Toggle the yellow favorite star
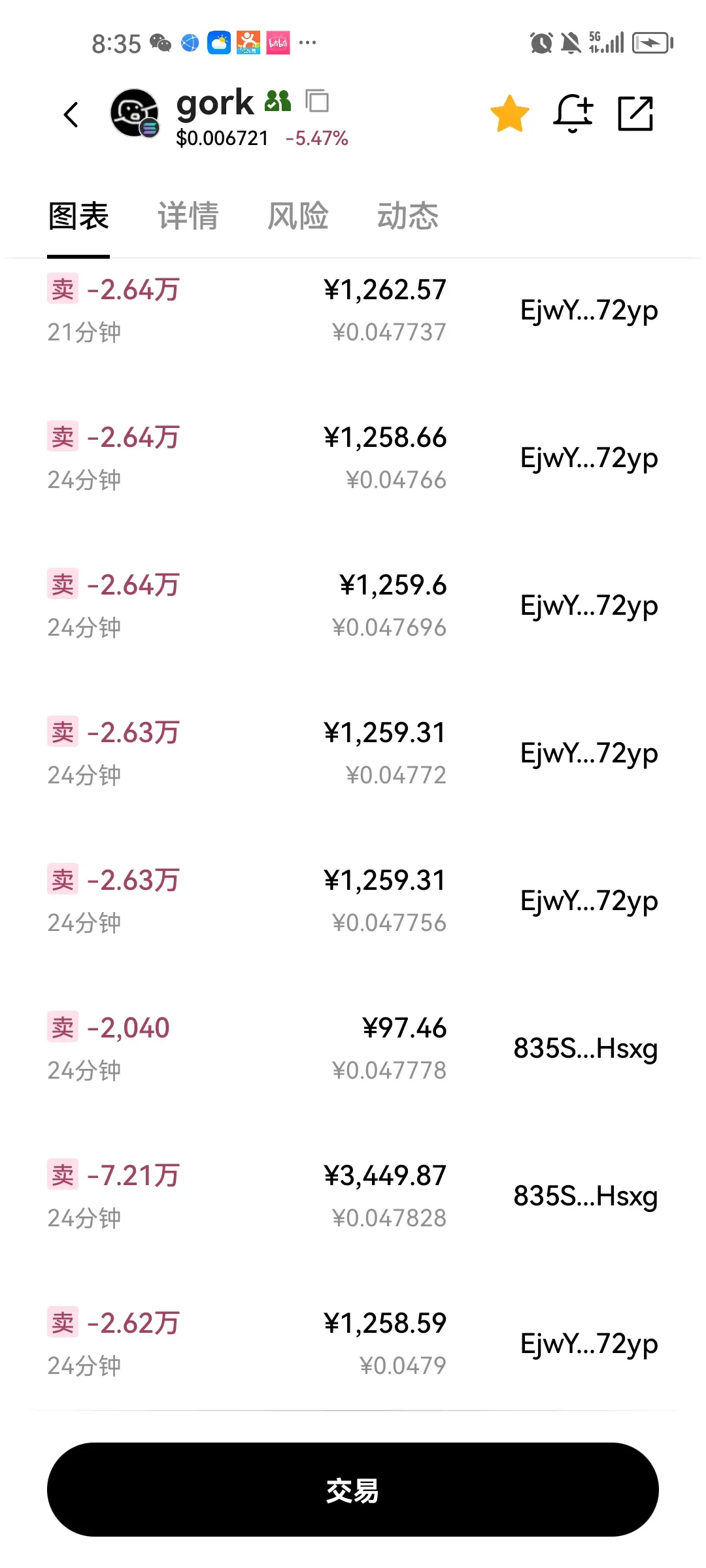The image size is (706, 1568). point(510,113)
